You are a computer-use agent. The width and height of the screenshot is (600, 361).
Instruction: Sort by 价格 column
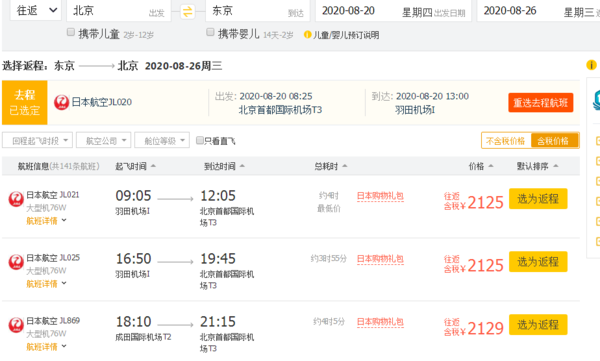point(481,166)
